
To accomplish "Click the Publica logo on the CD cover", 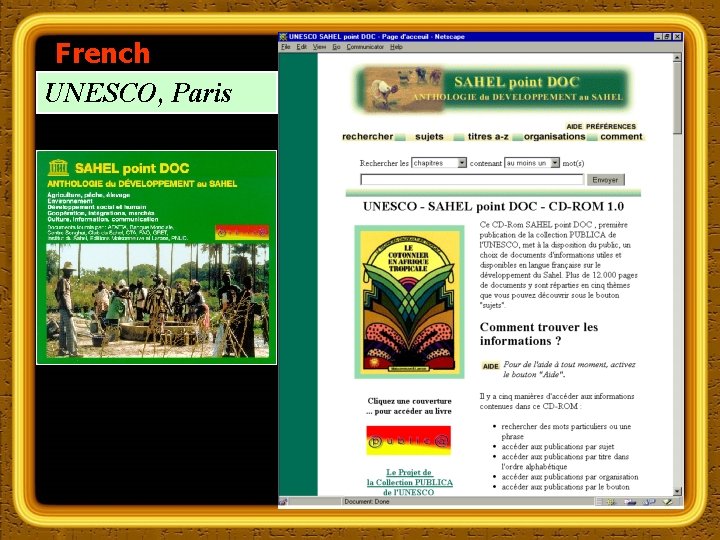I will tap(242, 232).
